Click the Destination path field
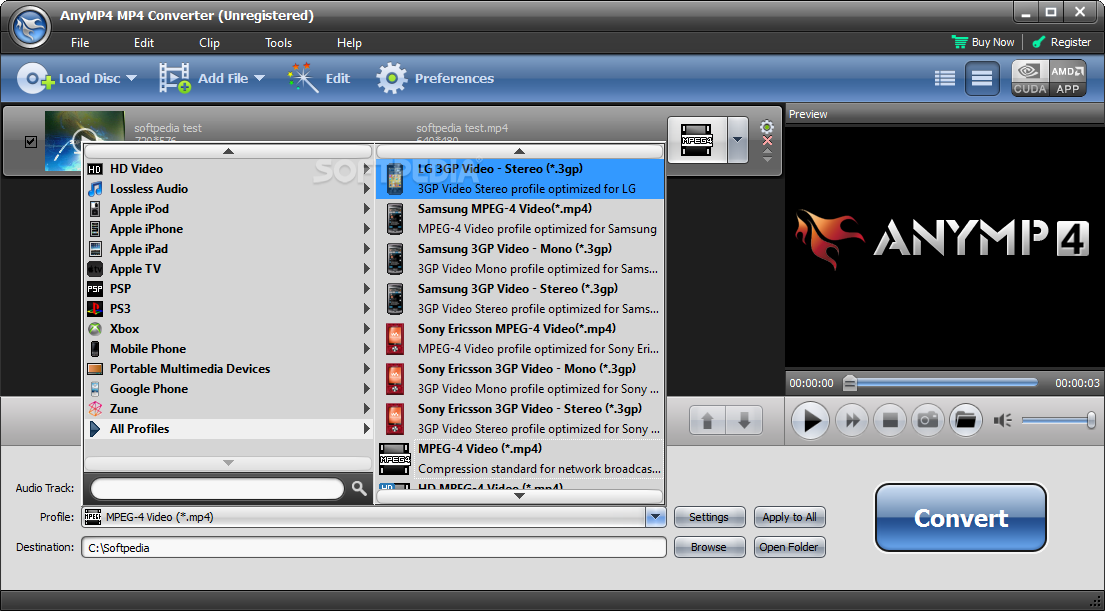Viewport: 1105px width, 611px height. click(374, 548)
